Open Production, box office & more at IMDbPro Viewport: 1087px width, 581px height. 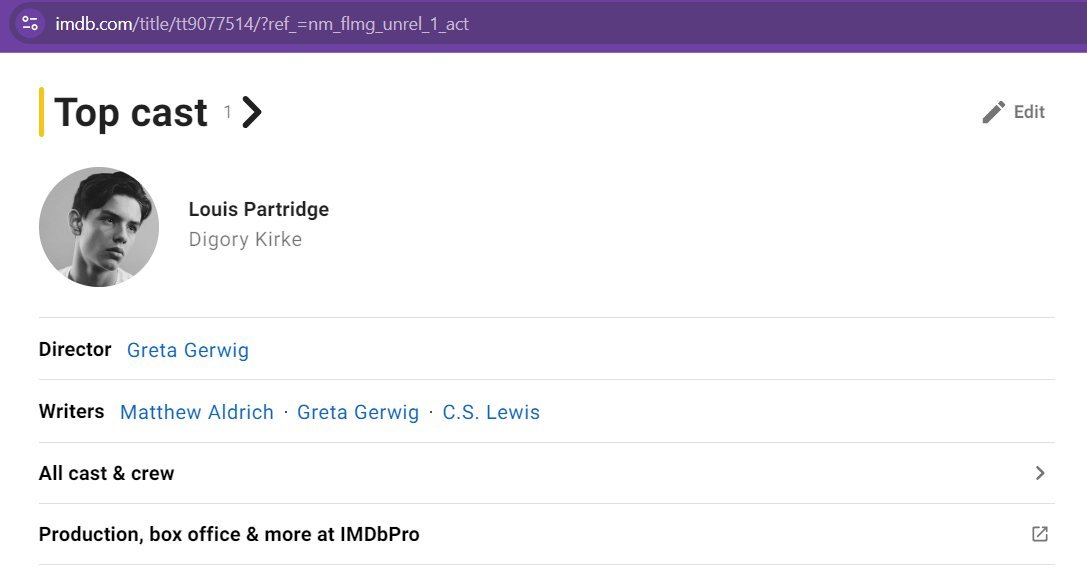point(229,535)
